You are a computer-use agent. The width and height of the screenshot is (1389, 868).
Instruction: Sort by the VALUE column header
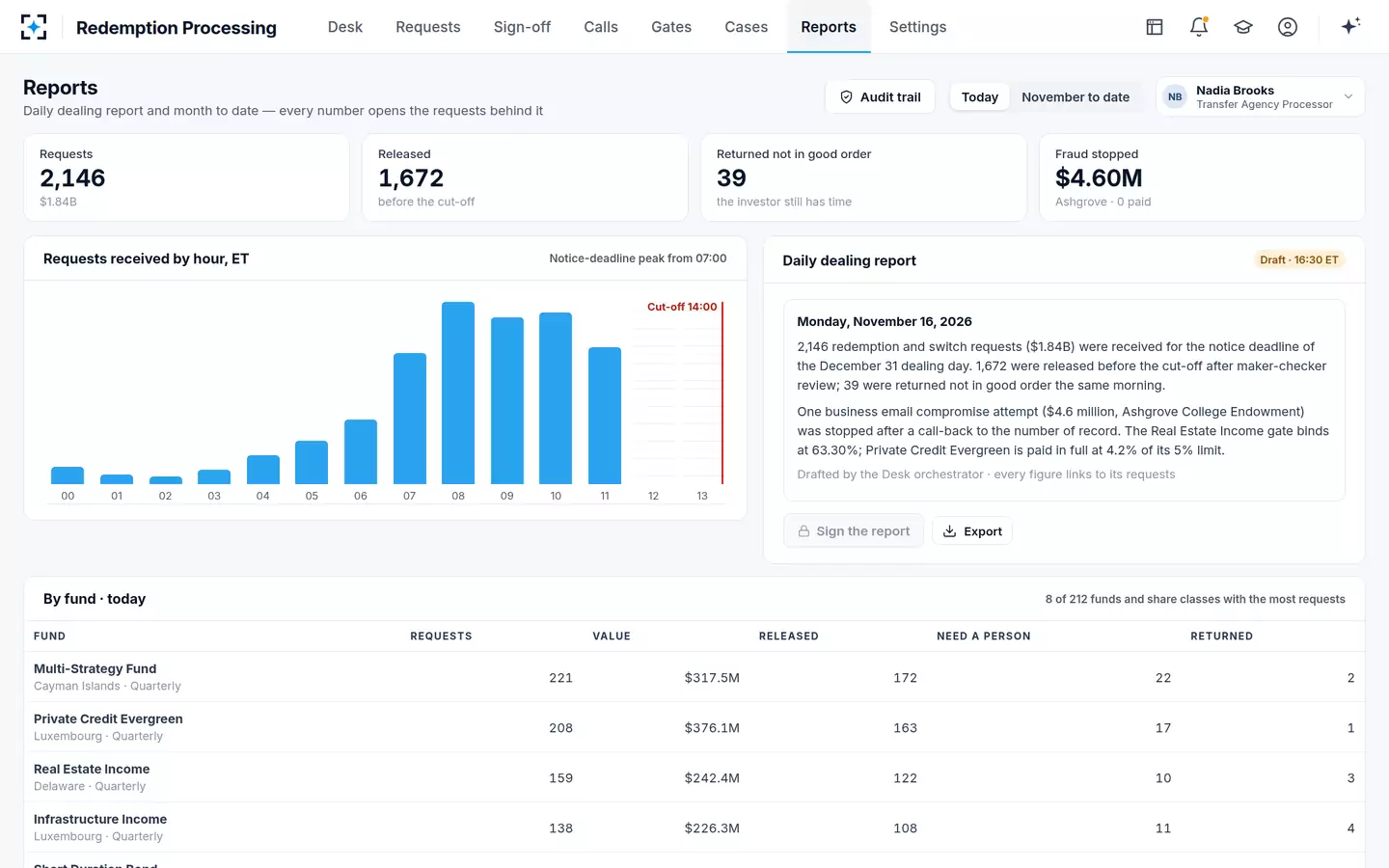click(x=612, y=637)
